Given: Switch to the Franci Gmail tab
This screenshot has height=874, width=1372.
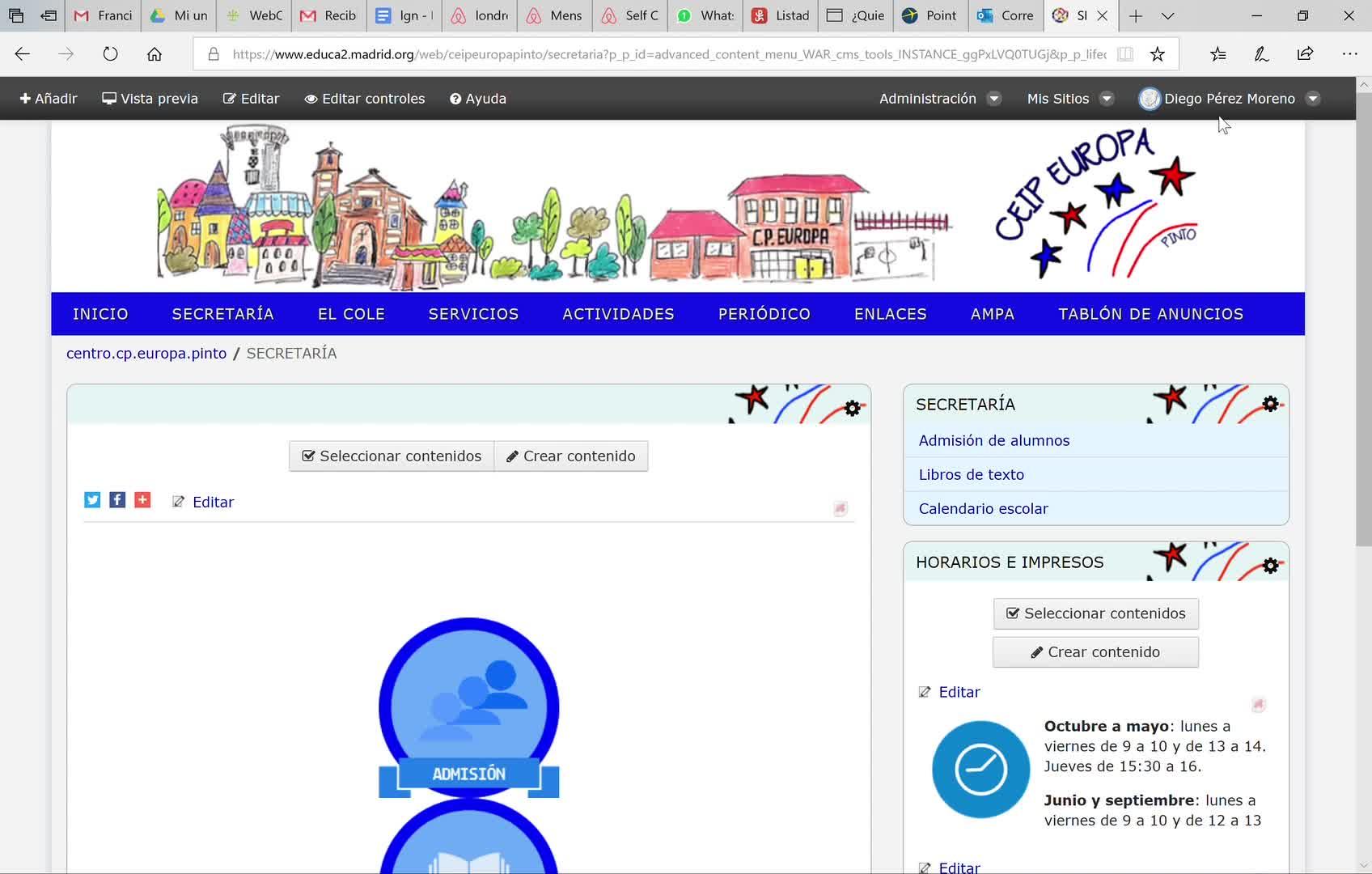Looking at the screenshot, I should [104, 15].
